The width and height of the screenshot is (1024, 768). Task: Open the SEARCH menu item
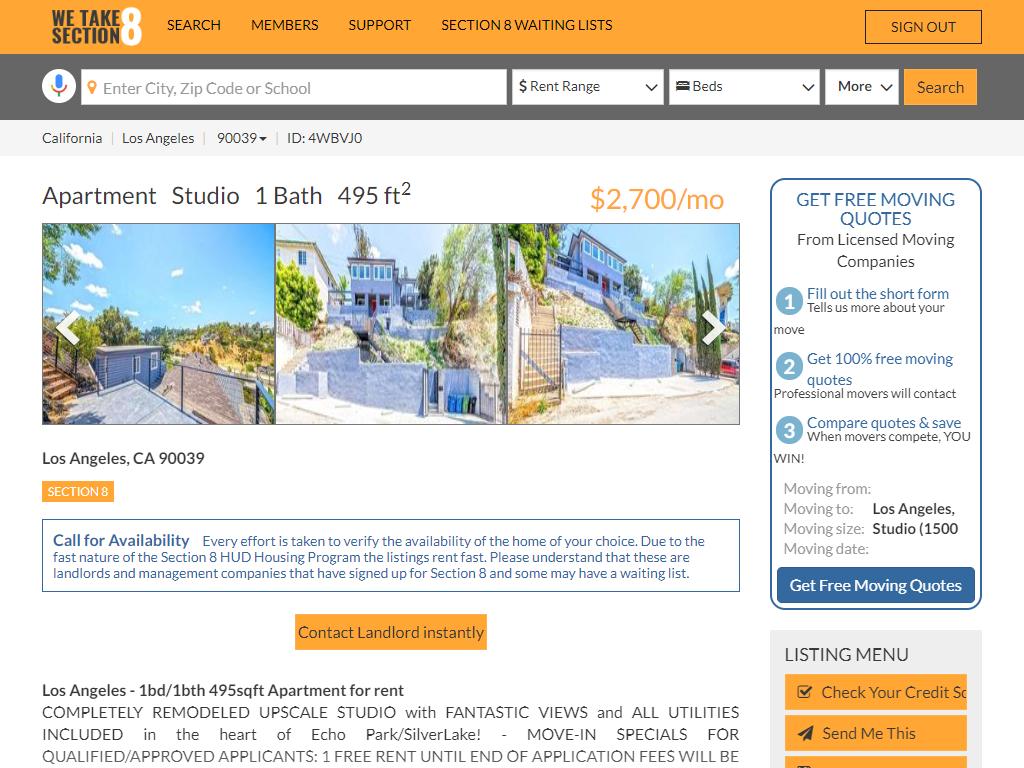click(x=194, y=25)
